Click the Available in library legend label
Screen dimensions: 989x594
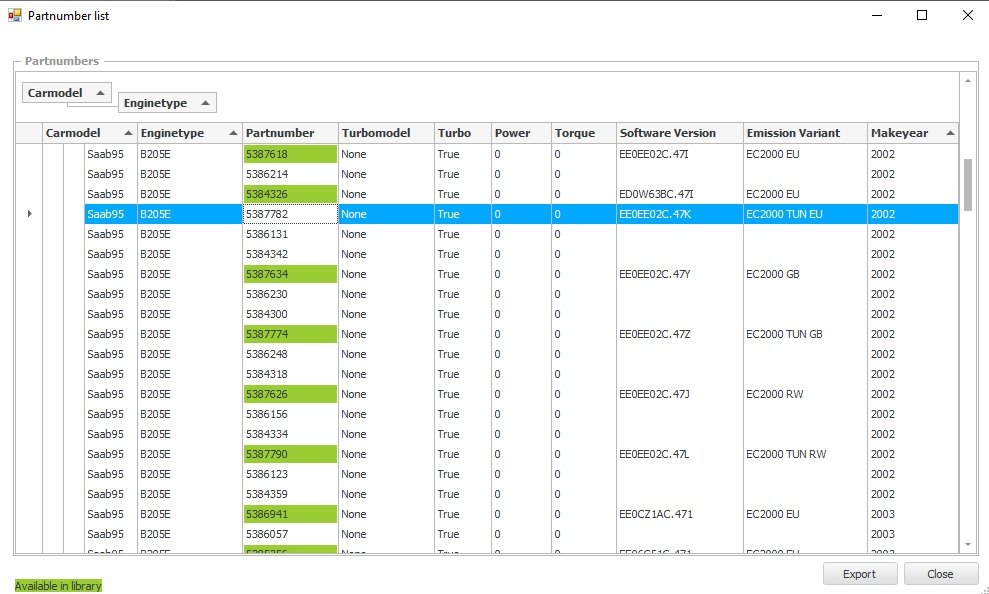pos(58,586)
